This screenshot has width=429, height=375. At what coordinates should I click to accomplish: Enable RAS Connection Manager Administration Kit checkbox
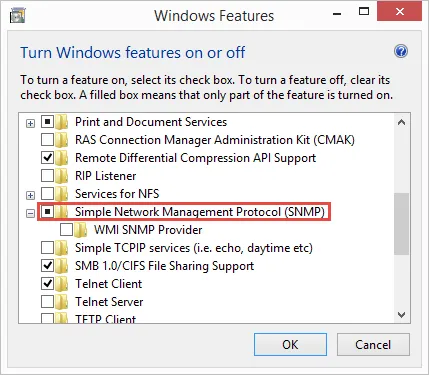click(47, 140)
